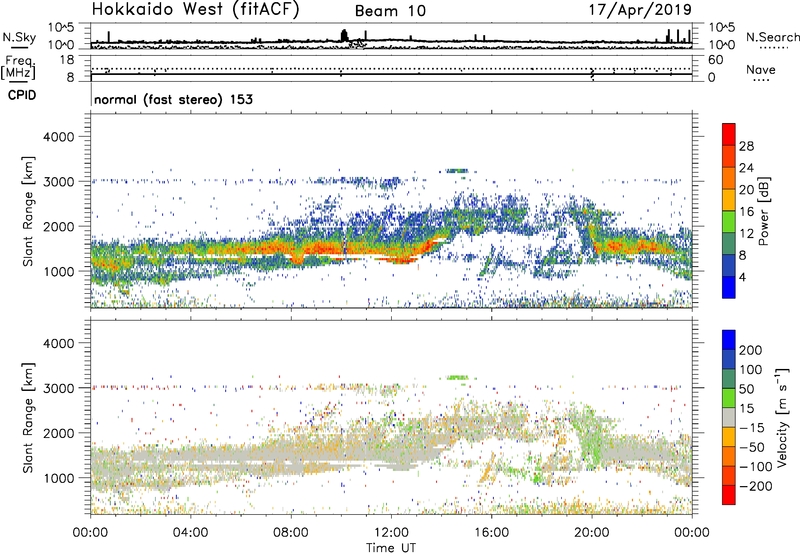Click the '20' label on the Power color bar

pos(746,190)
